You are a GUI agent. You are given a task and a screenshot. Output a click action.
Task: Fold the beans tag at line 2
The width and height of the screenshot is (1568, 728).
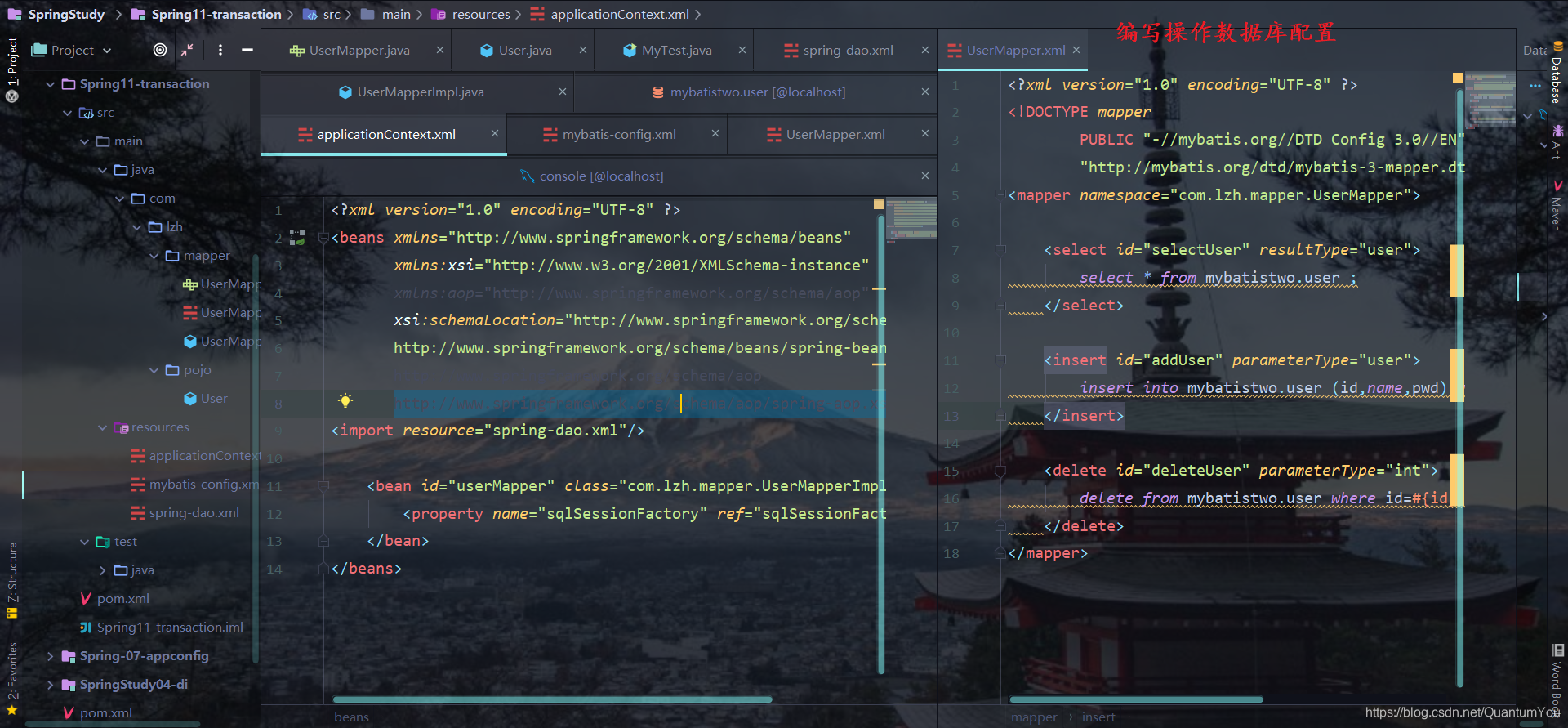[323, 238]
